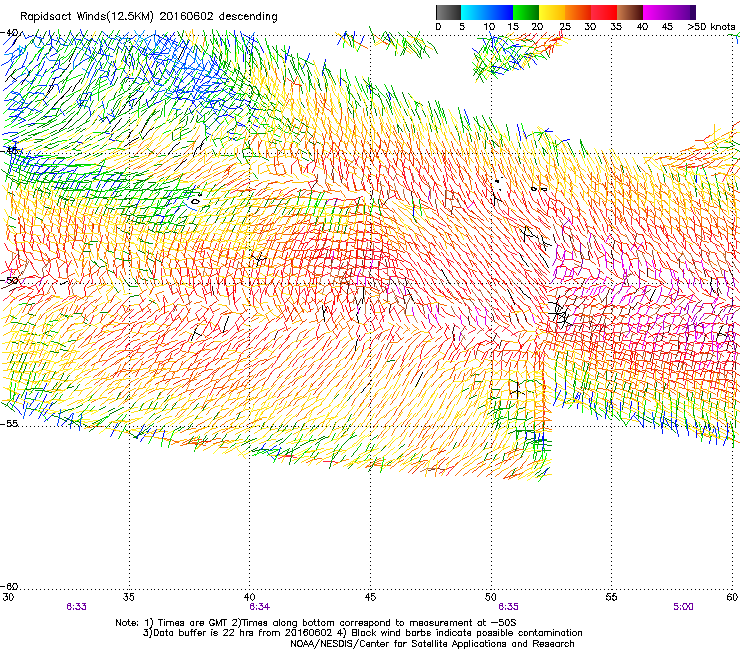Screen dimensions: 740x650
Task: Click the '>50 knots' legend label
Action: [x=712, y=27]
